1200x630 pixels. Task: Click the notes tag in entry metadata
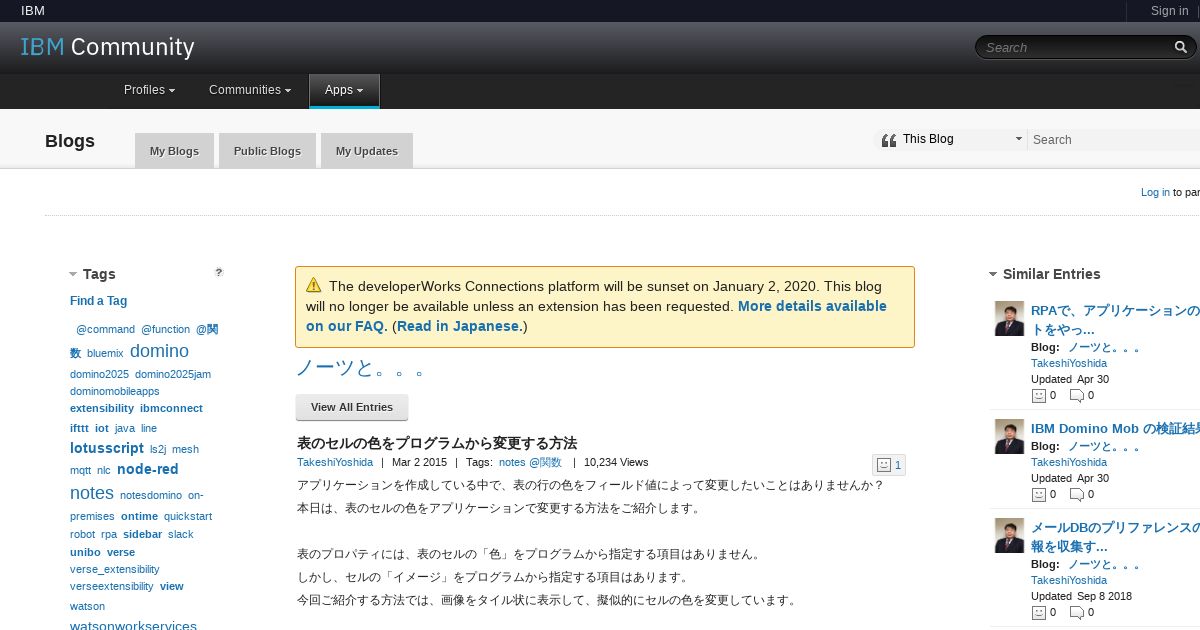[x=512, y=462]
